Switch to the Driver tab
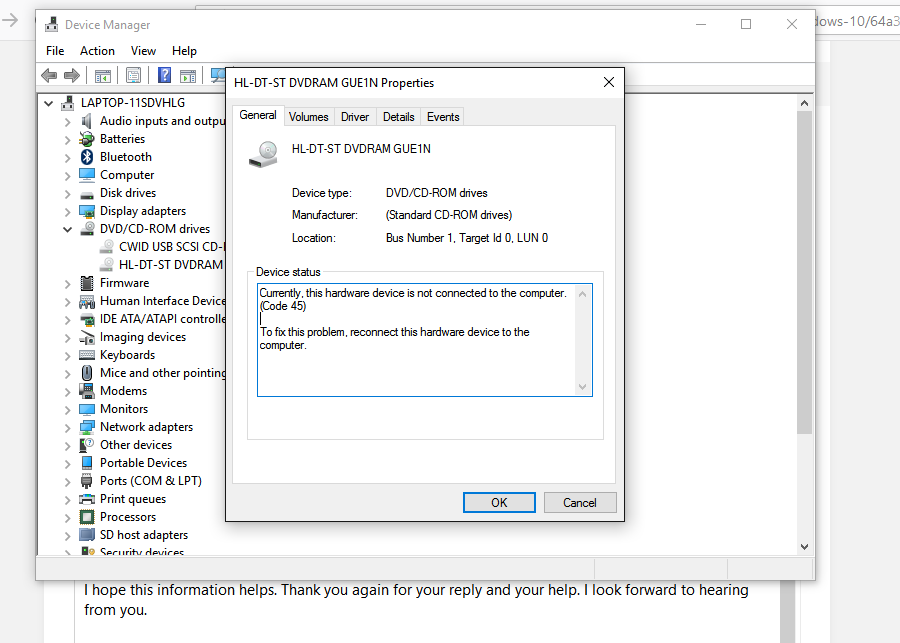The image size is (900, 643). 355,117
